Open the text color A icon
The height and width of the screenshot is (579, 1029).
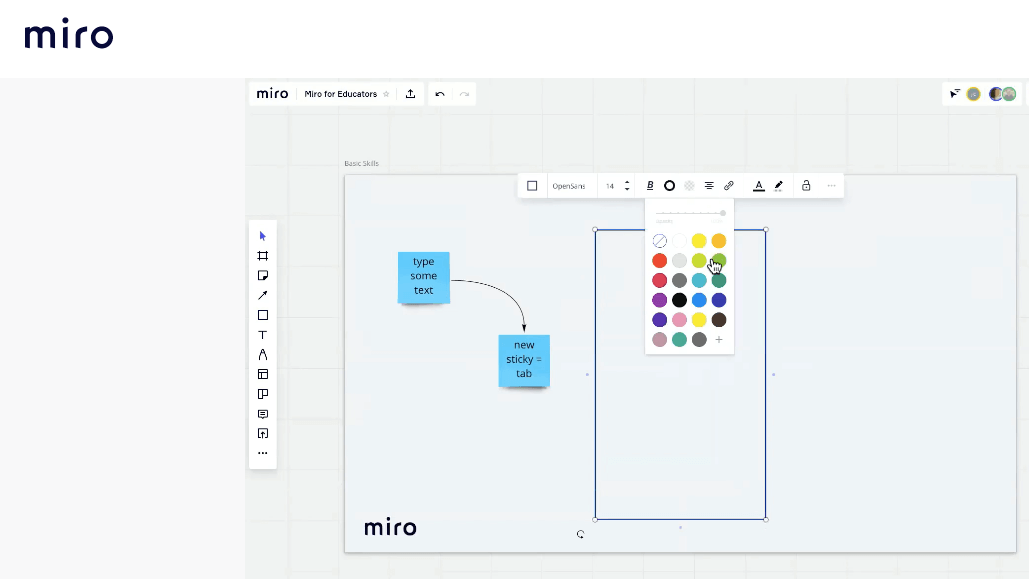click(759, 186)
